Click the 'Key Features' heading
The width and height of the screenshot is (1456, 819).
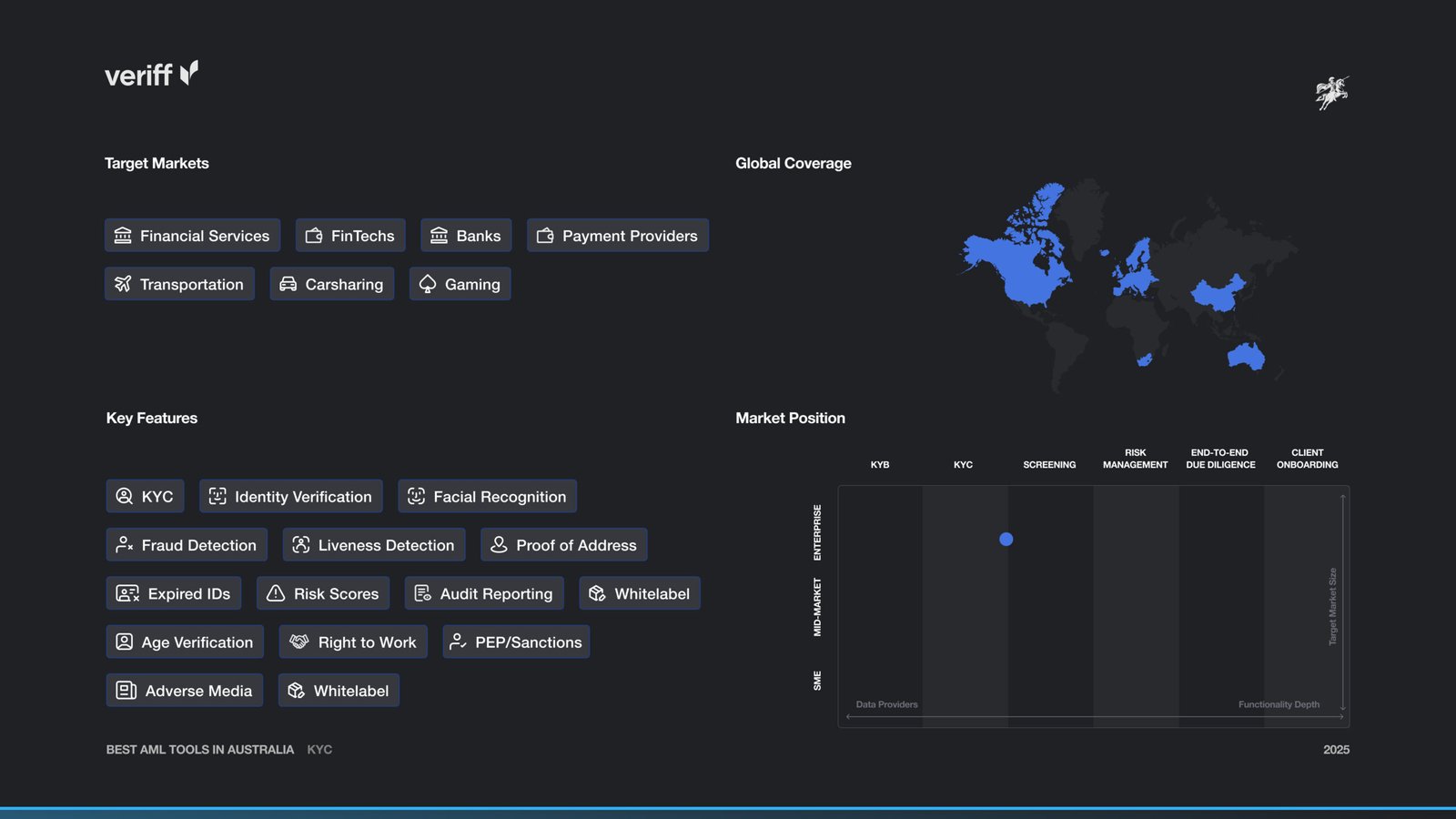(152, 418)
